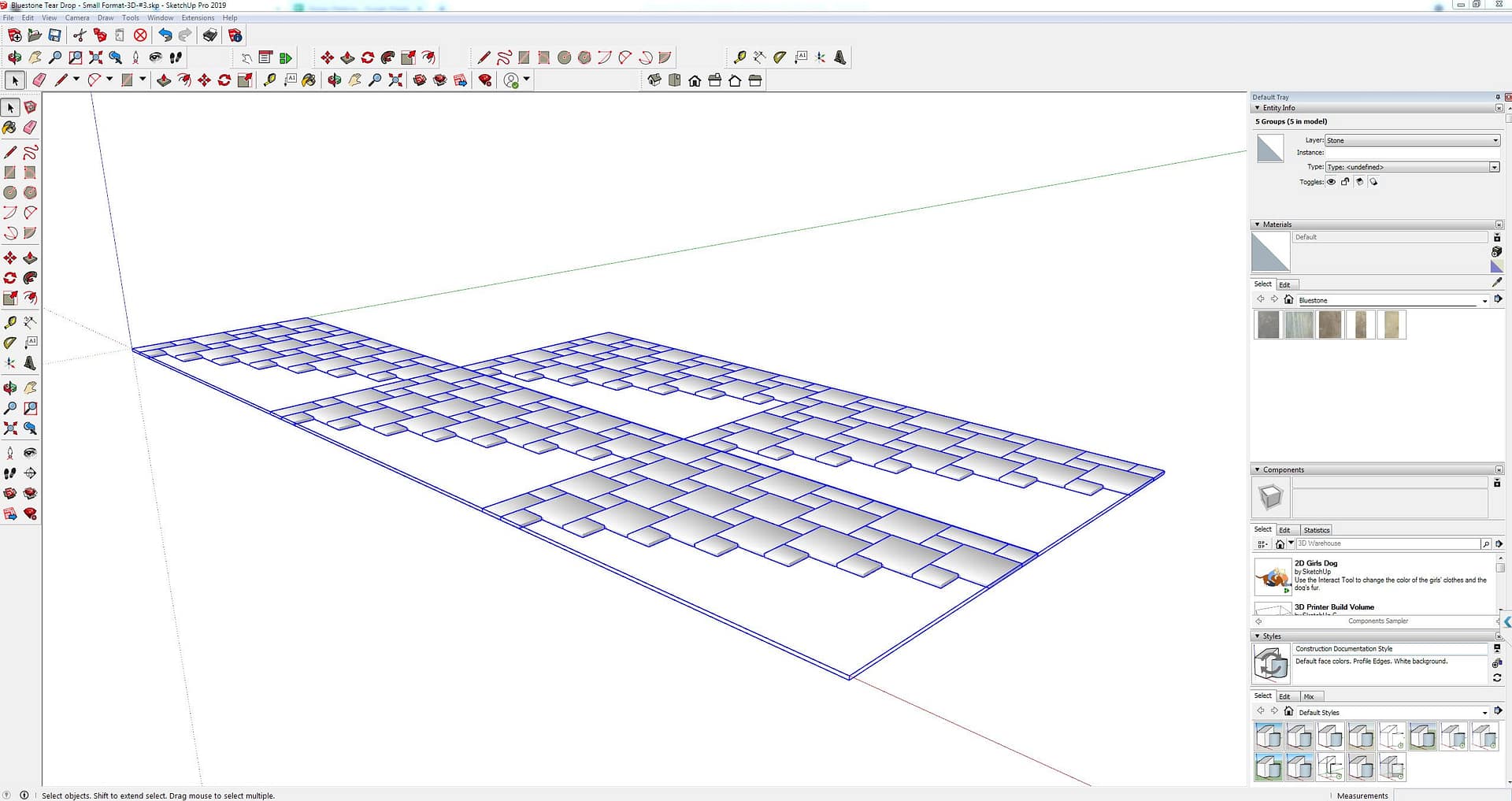Click the Position Camera tool in left toolbar

(9, 453)
